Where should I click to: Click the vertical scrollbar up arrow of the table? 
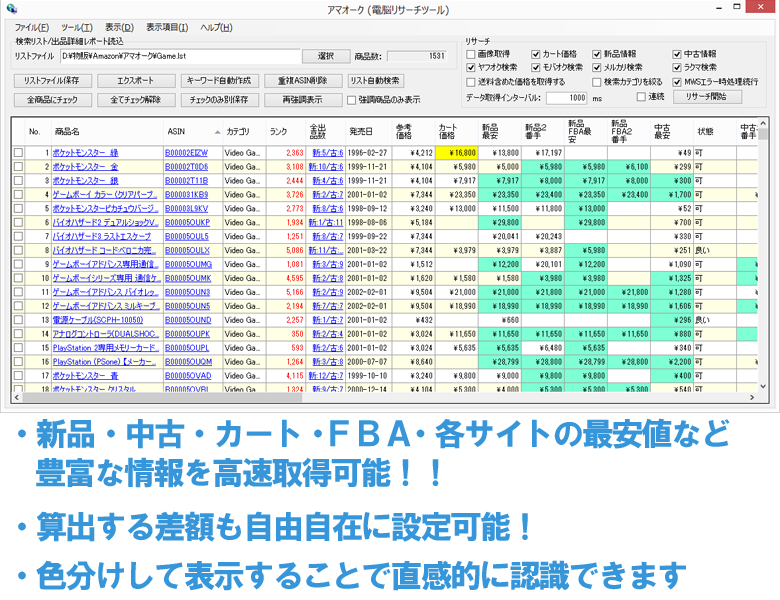(763, 123)
